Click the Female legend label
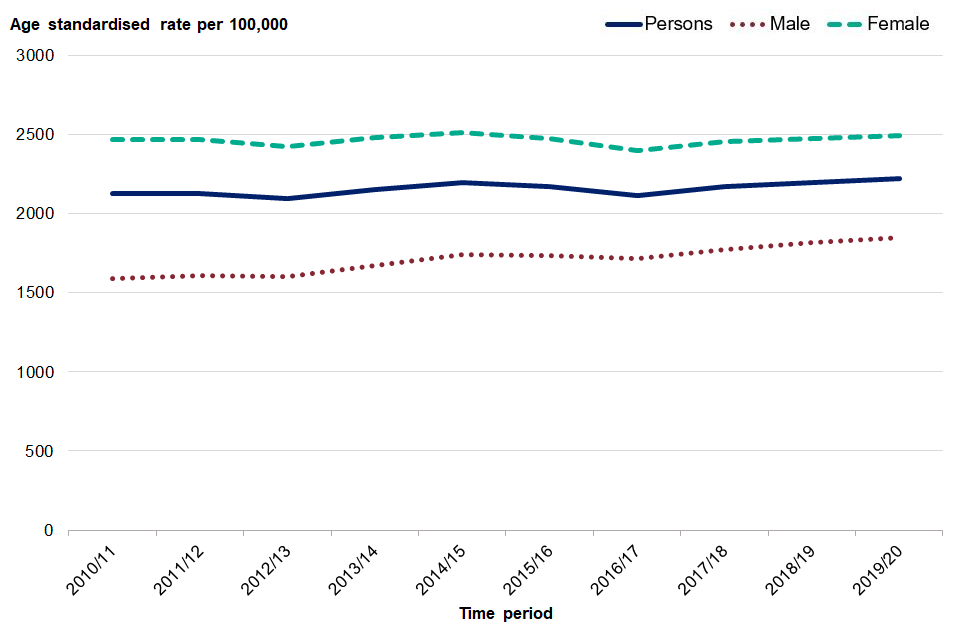This screenshot has height=640, width=960. coord(897,24)
